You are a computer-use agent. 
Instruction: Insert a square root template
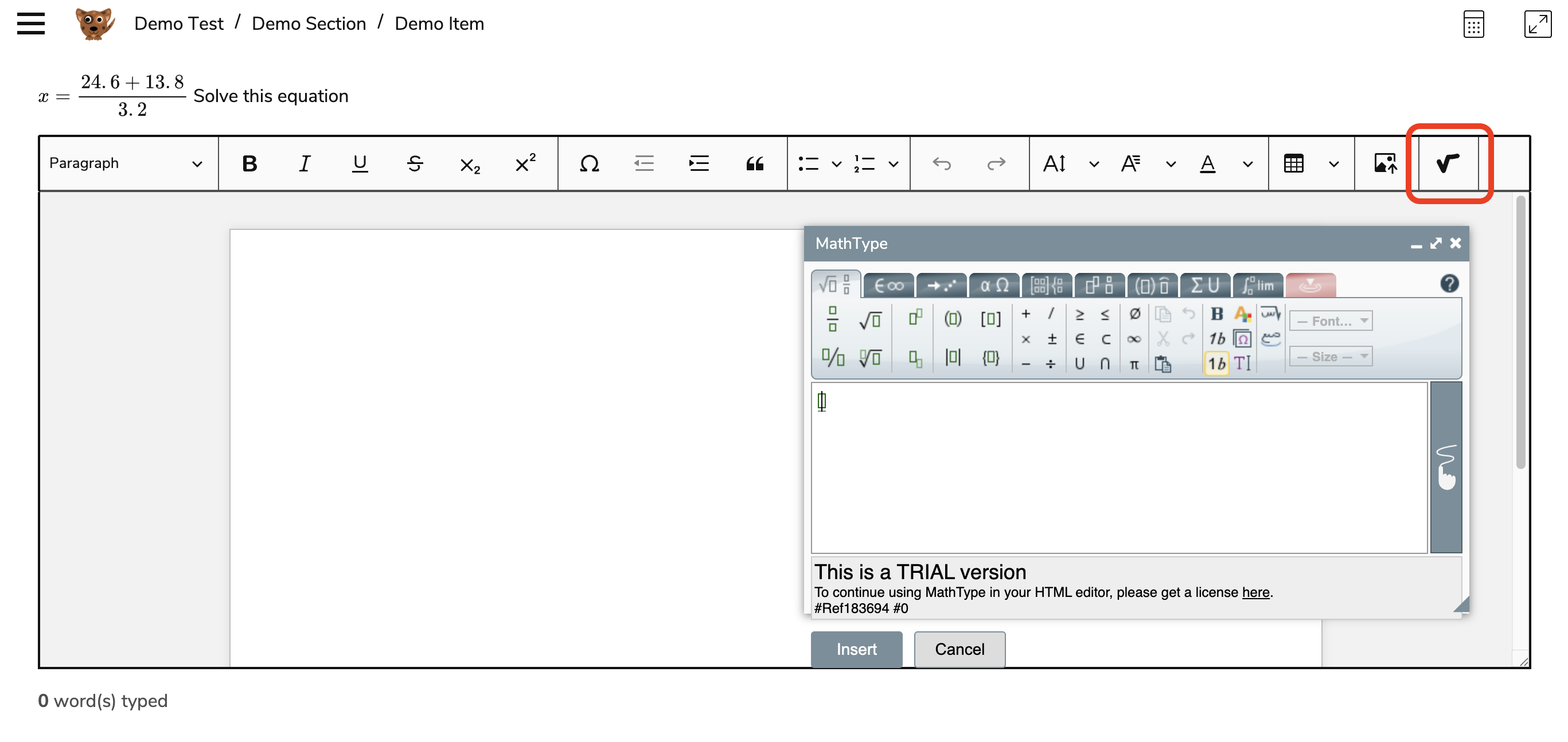870,319
